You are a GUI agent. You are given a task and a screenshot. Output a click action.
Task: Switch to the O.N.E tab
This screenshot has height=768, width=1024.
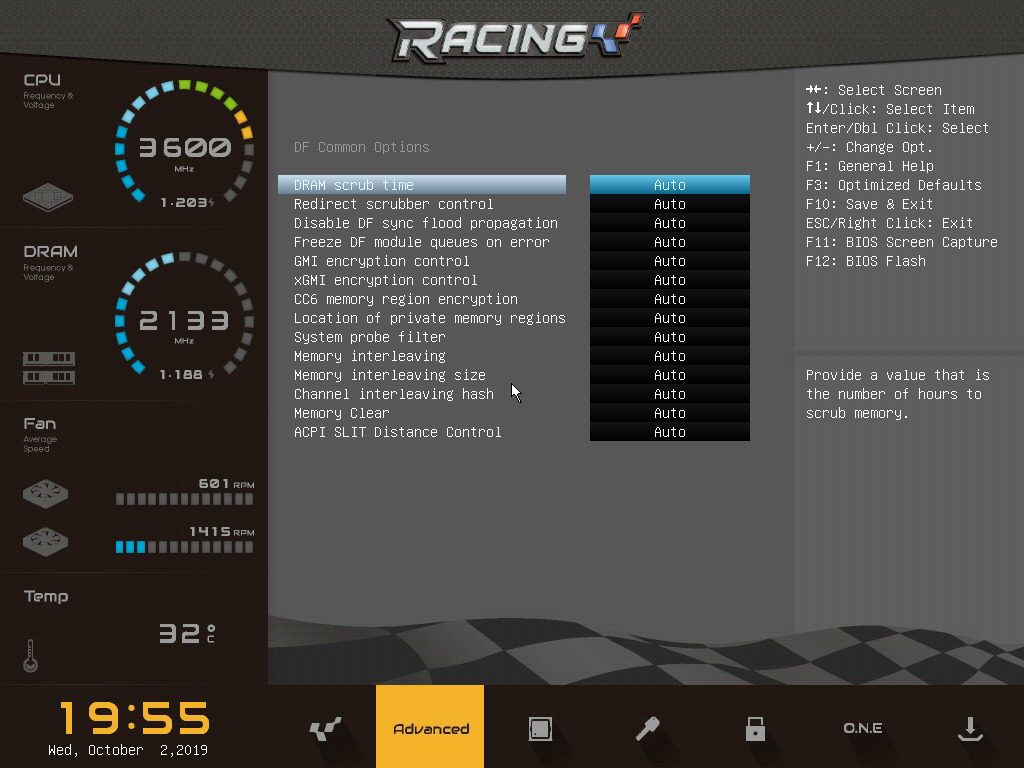click(863, 728)
